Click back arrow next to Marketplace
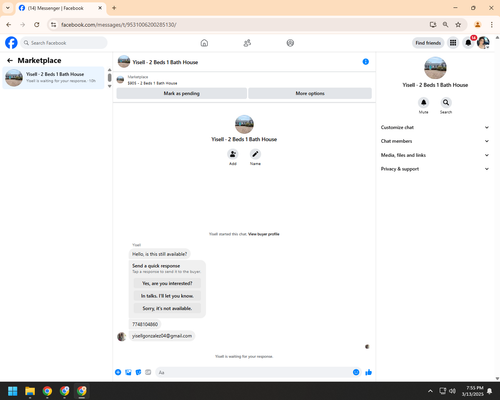 (x=10, y=60)
